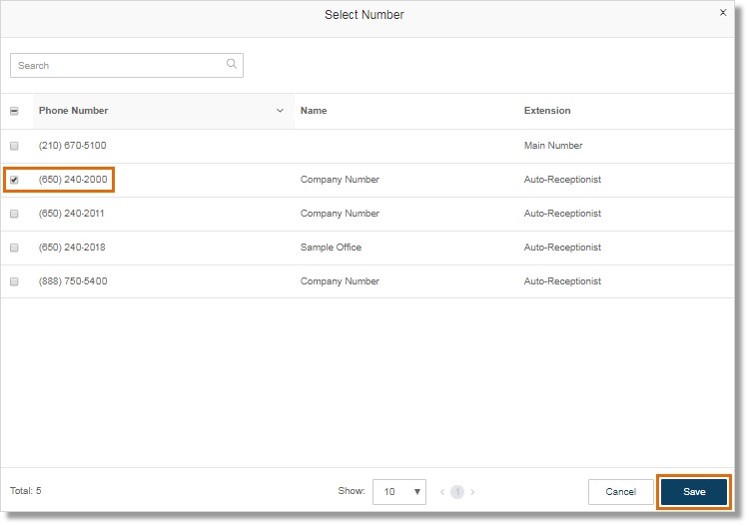Select the (650) 240-2018 phone number text

(x=72, y=247)
